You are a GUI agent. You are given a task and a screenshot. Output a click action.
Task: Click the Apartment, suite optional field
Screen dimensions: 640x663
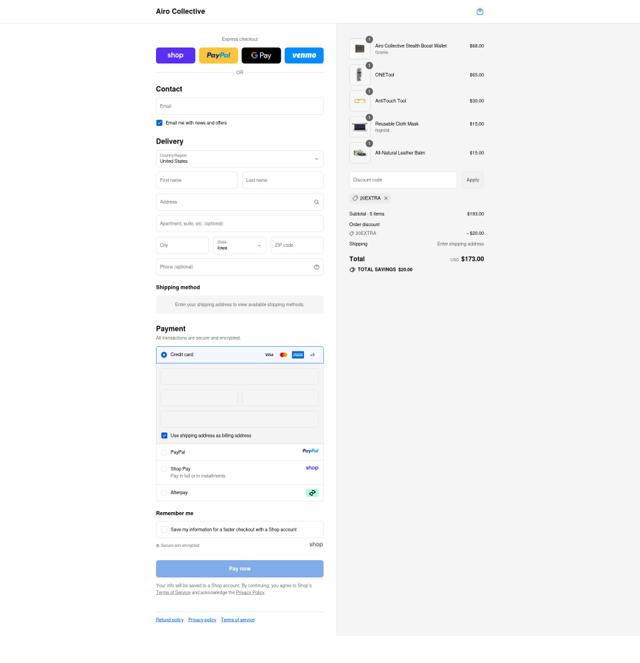[240, 224]
